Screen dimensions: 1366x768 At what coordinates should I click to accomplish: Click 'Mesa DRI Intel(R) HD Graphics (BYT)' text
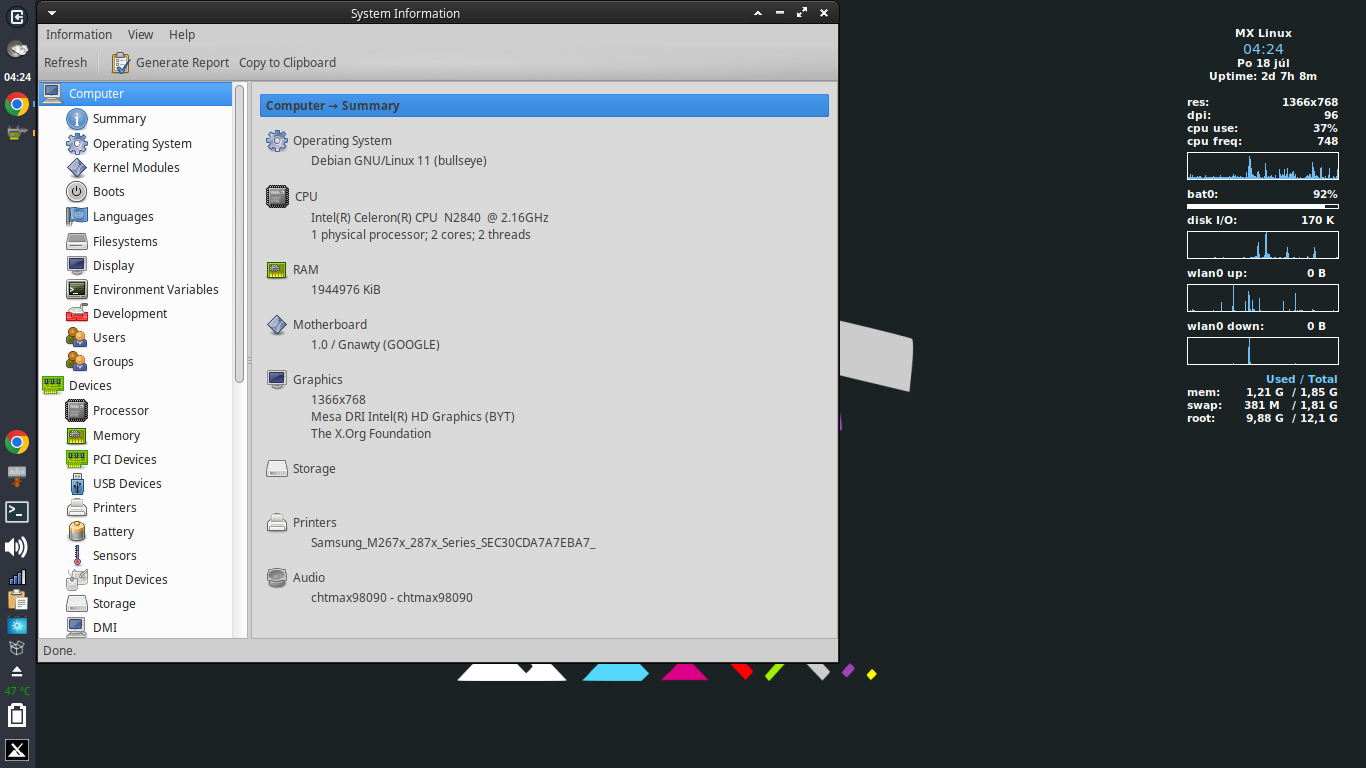tap(413, 416)
